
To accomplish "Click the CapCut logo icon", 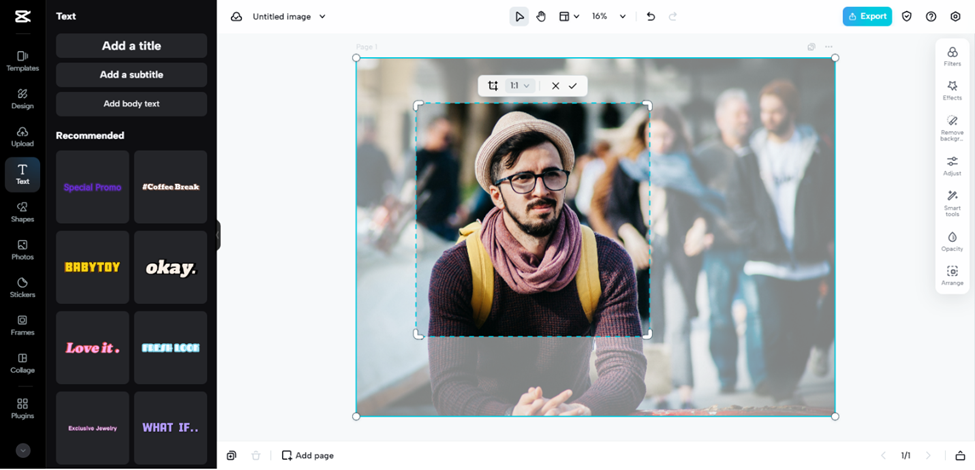I will 22,17.
